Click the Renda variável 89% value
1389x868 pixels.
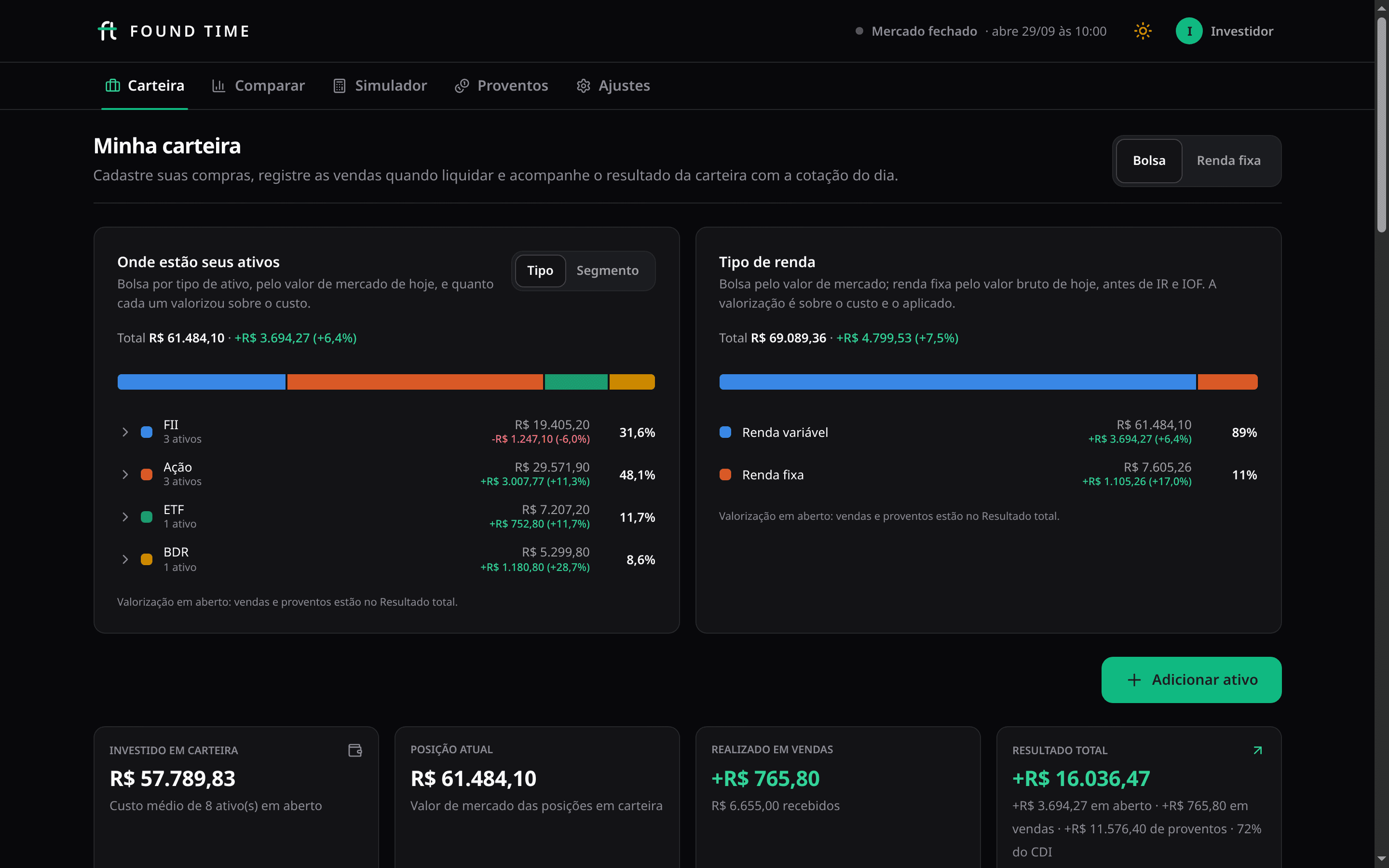[x=1244, y=432]
